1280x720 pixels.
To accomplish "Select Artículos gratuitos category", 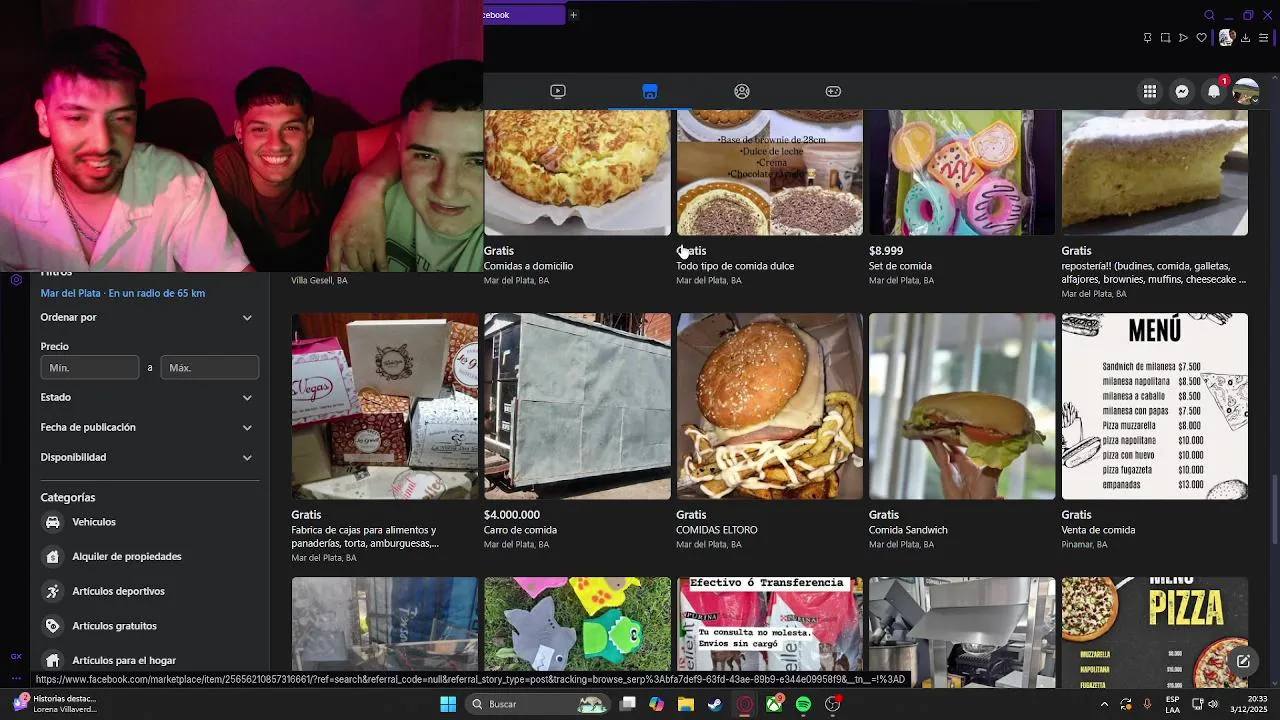I will (149, 626).
